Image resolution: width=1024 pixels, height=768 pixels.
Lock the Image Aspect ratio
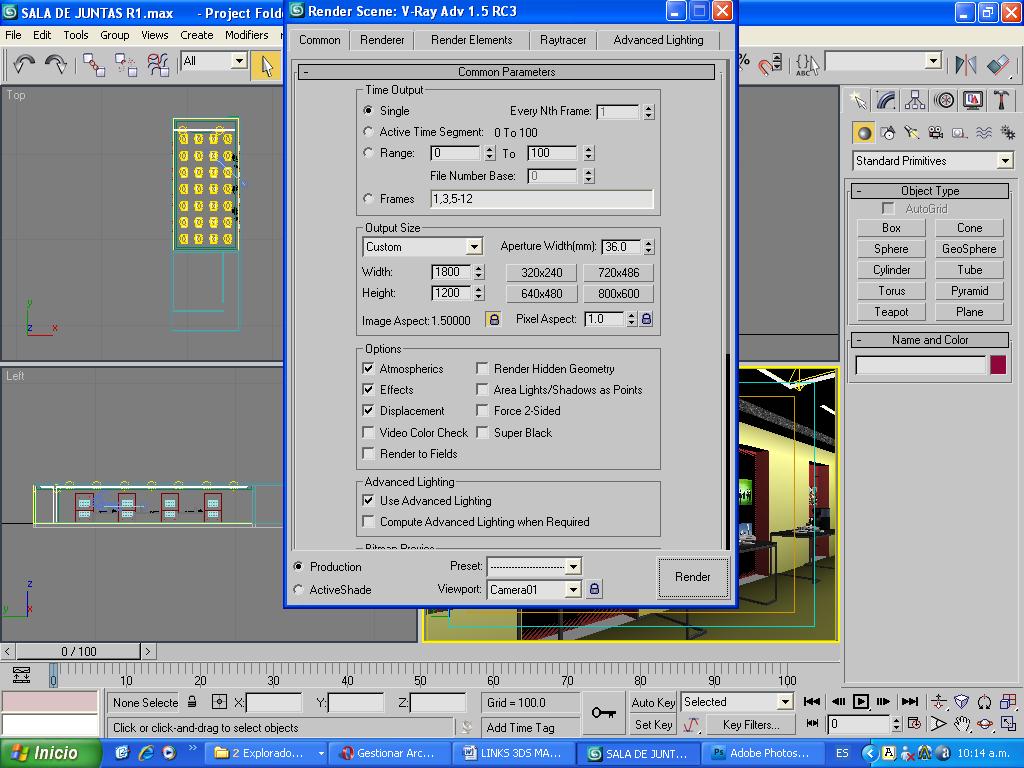494,319
